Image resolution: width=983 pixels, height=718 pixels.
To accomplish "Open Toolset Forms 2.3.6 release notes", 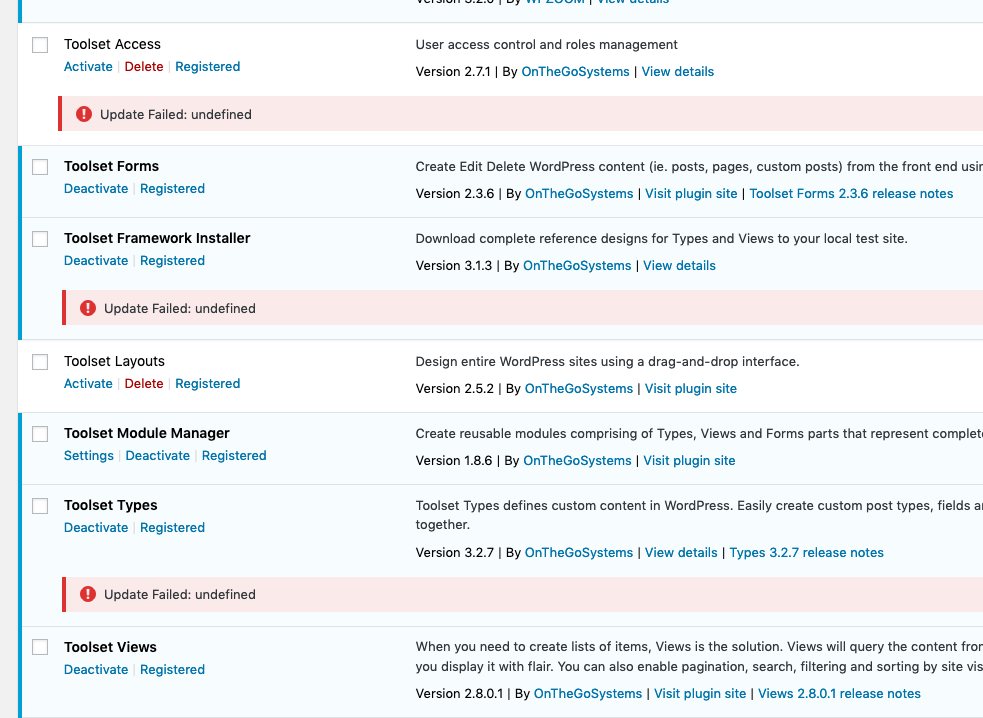I will coord(851,194).
